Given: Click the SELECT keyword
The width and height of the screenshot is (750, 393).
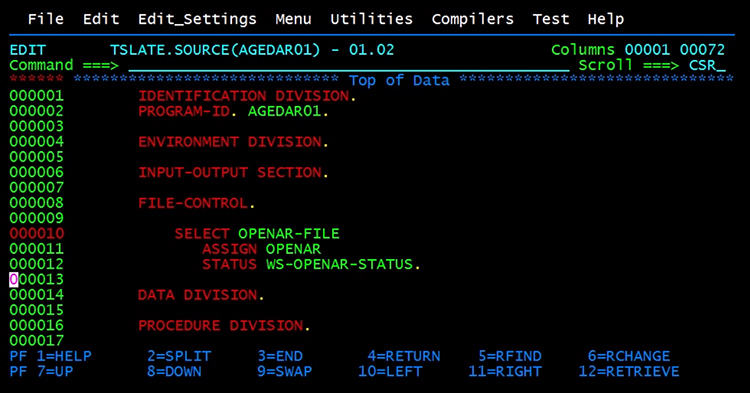Looking at the screenshot, I should click(202, 234).
